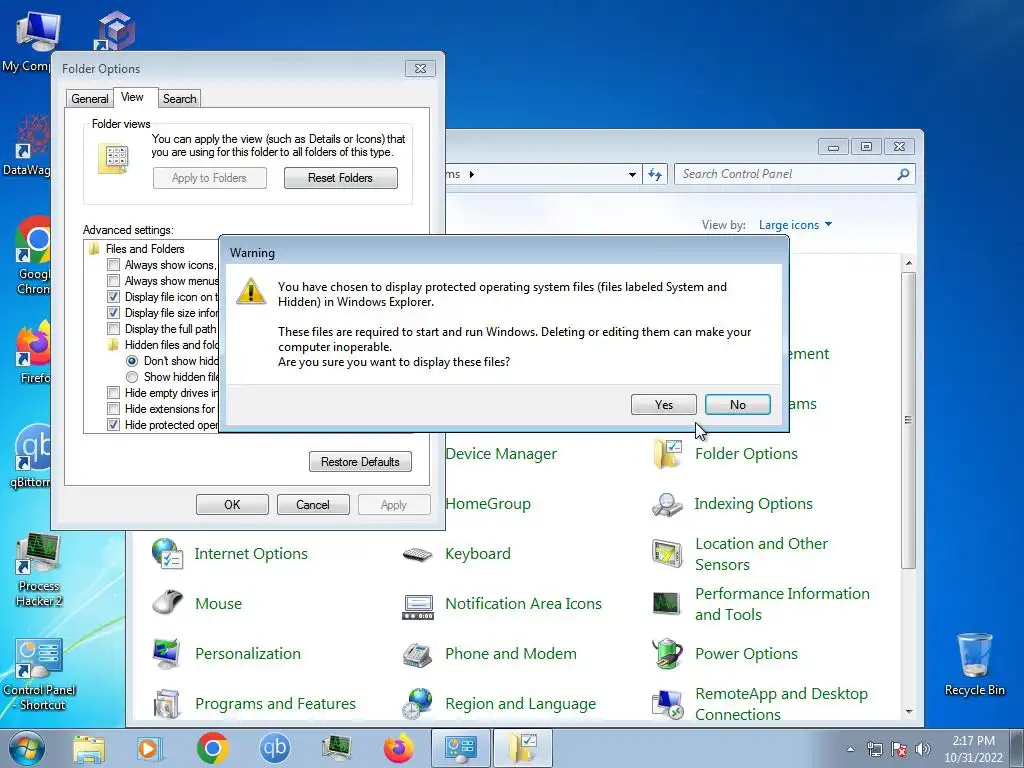This screenshot has width=1024, height=768.
Task: Open qBittorrent from the taskbar
Action: [274, 748]
